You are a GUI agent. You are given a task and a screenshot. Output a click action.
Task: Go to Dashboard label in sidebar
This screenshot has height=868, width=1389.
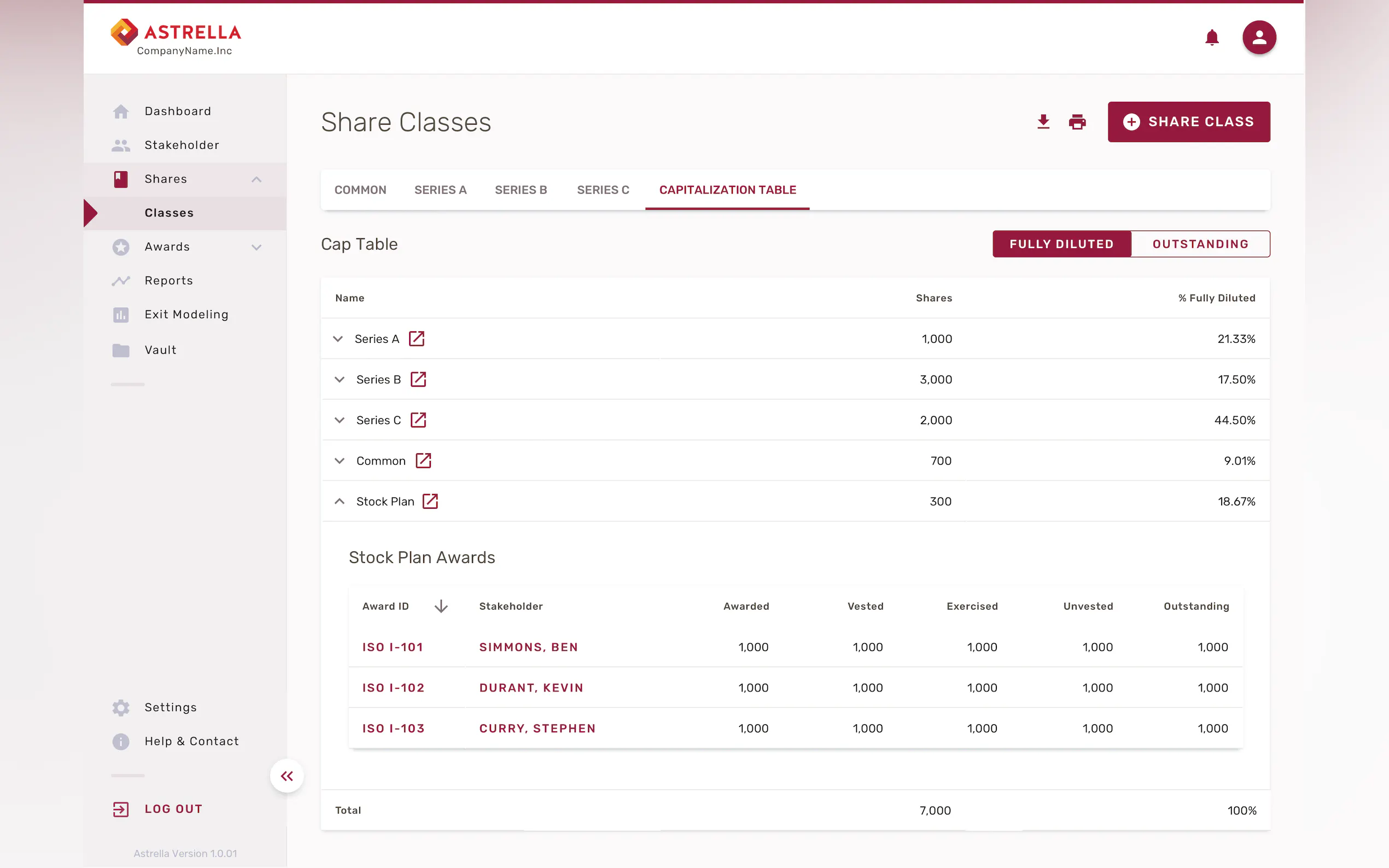tap(178, 112)
